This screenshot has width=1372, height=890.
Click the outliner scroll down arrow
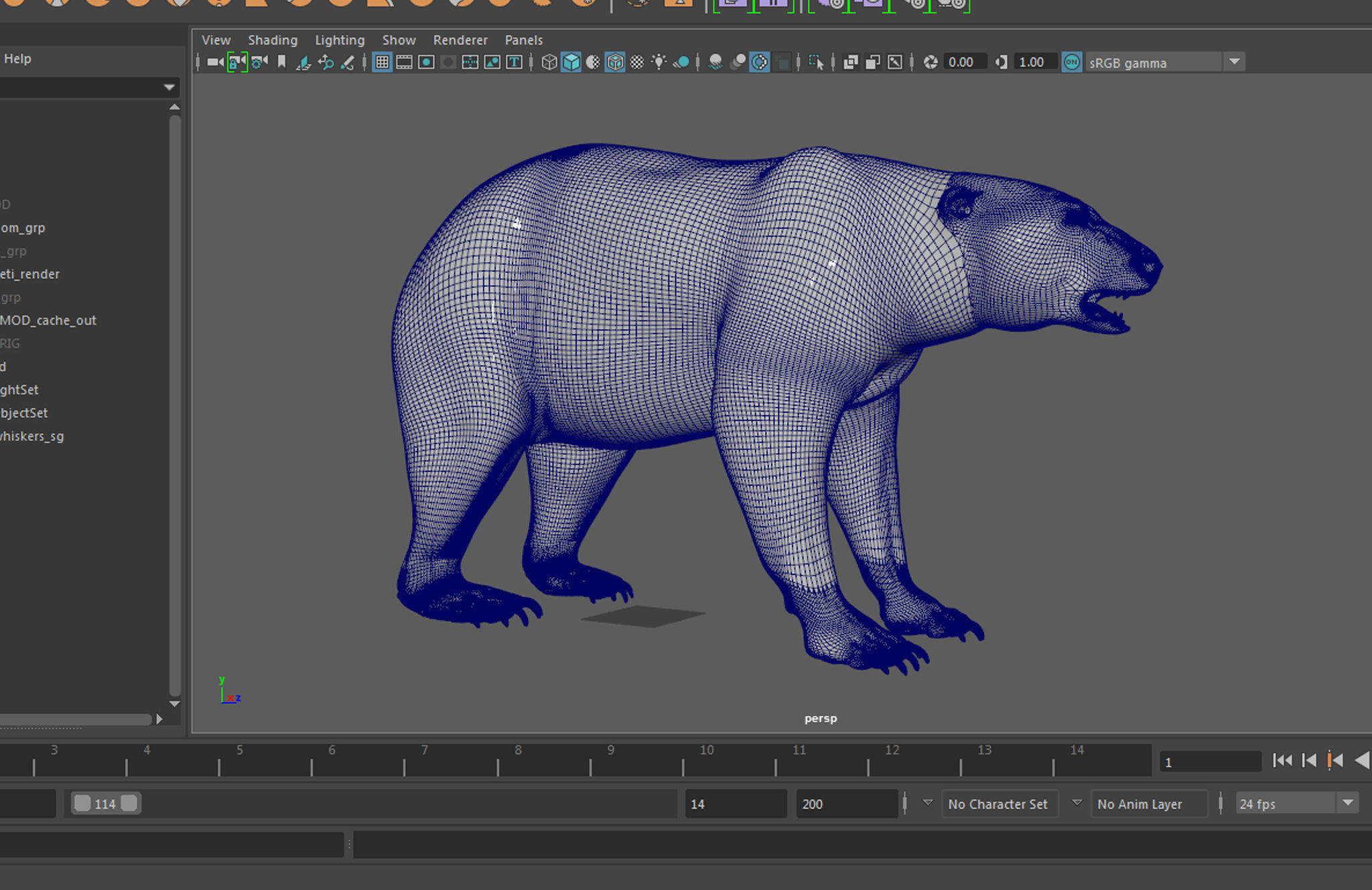pos(174,704)
